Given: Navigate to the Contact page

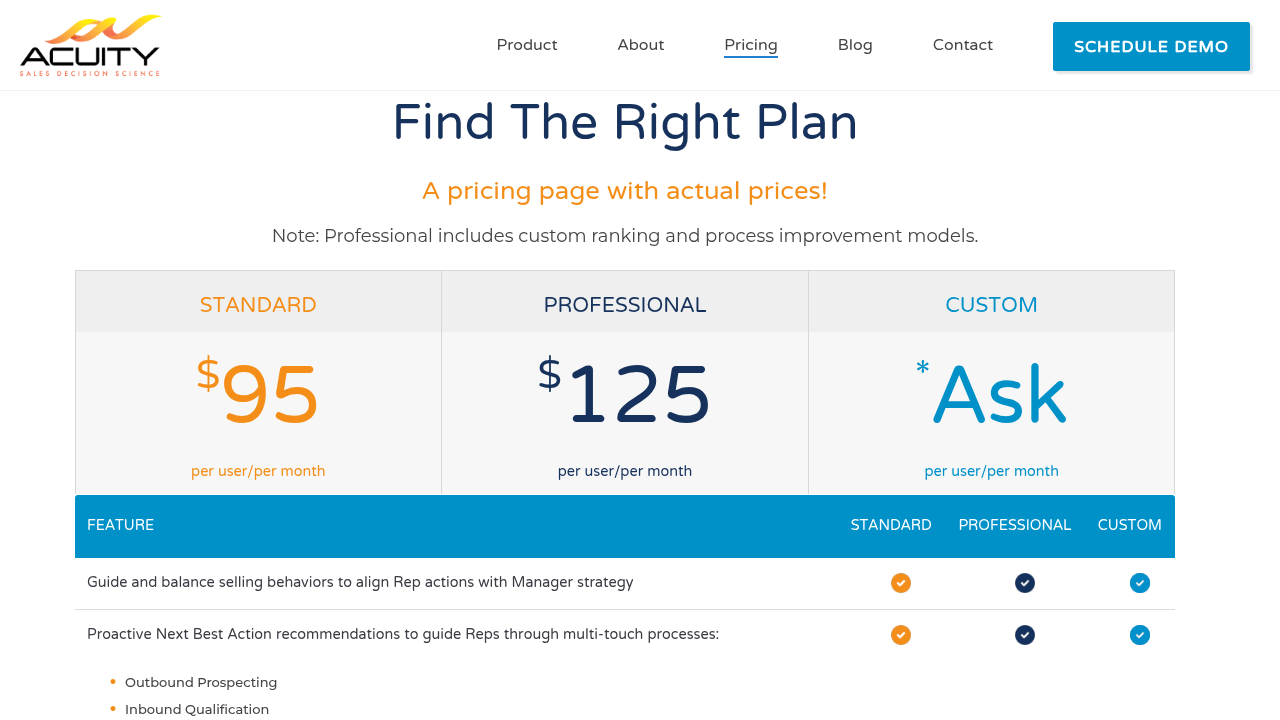Looking at the screenshot, I should point(963,45).
